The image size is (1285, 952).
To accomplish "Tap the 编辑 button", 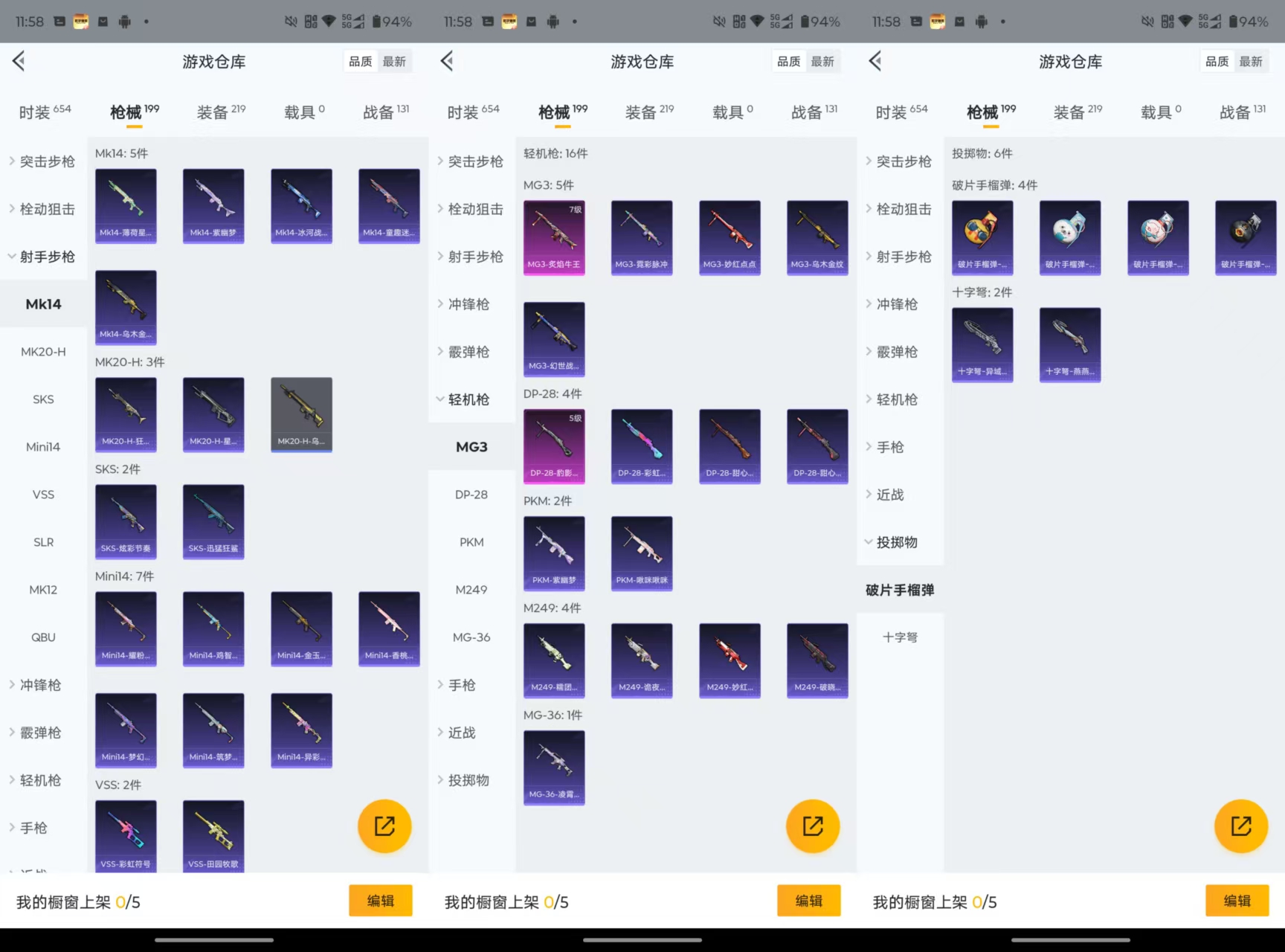I will (380, 901).
